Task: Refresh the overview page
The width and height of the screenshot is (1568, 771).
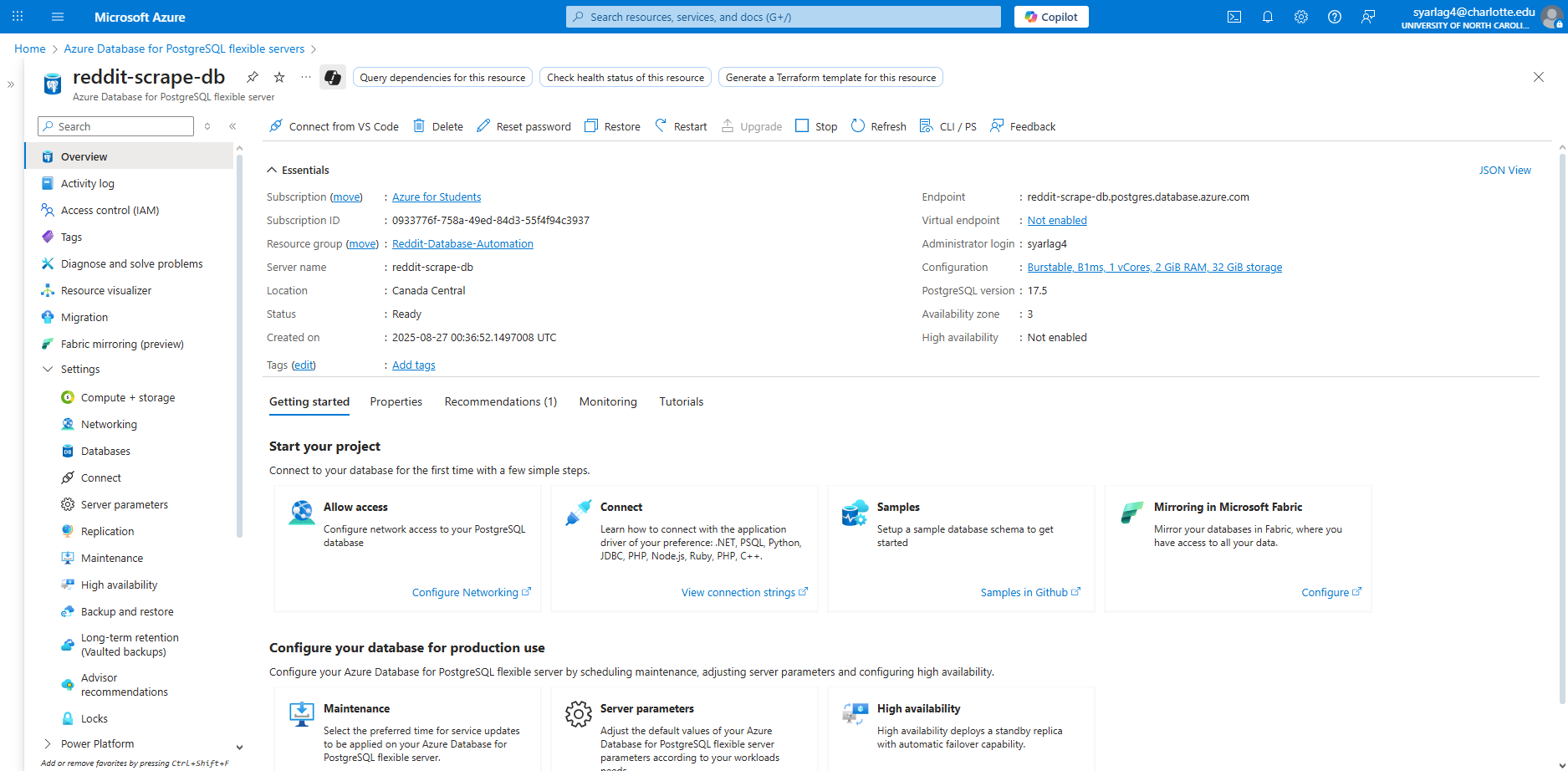Action: click(879, 126)
